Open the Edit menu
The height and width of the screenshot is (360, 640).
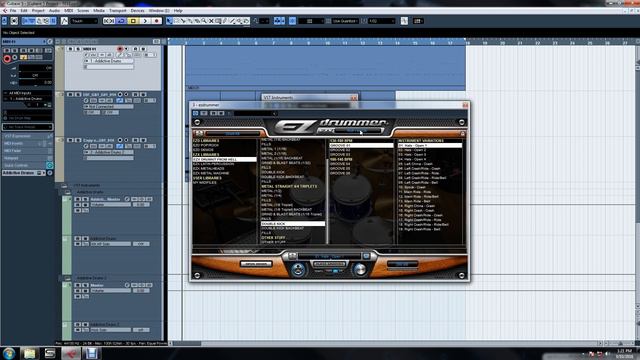[24, 11]
